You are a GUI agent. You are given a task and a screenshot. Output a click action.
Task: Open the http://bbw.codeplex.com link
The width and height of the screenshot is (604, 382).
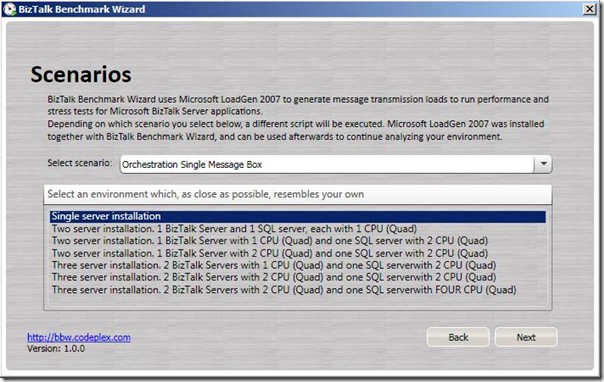[79, 337]
